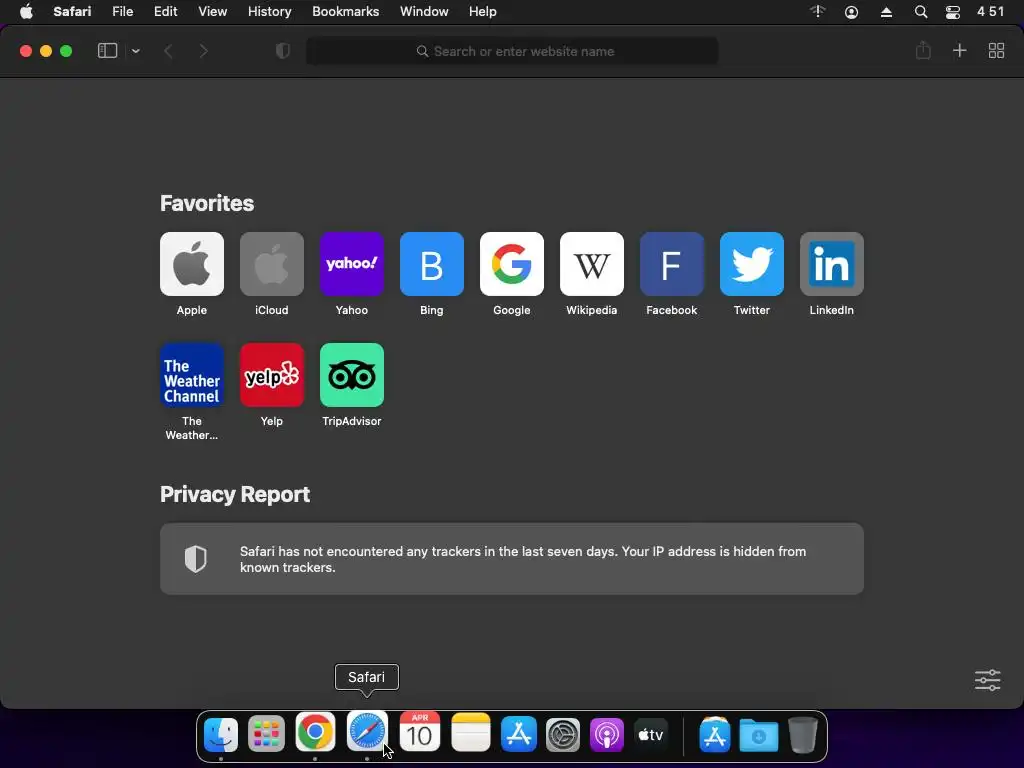Open the Yelp favorite tile
The width and height of the screenshot is (1024, 768).
point(272,375)
